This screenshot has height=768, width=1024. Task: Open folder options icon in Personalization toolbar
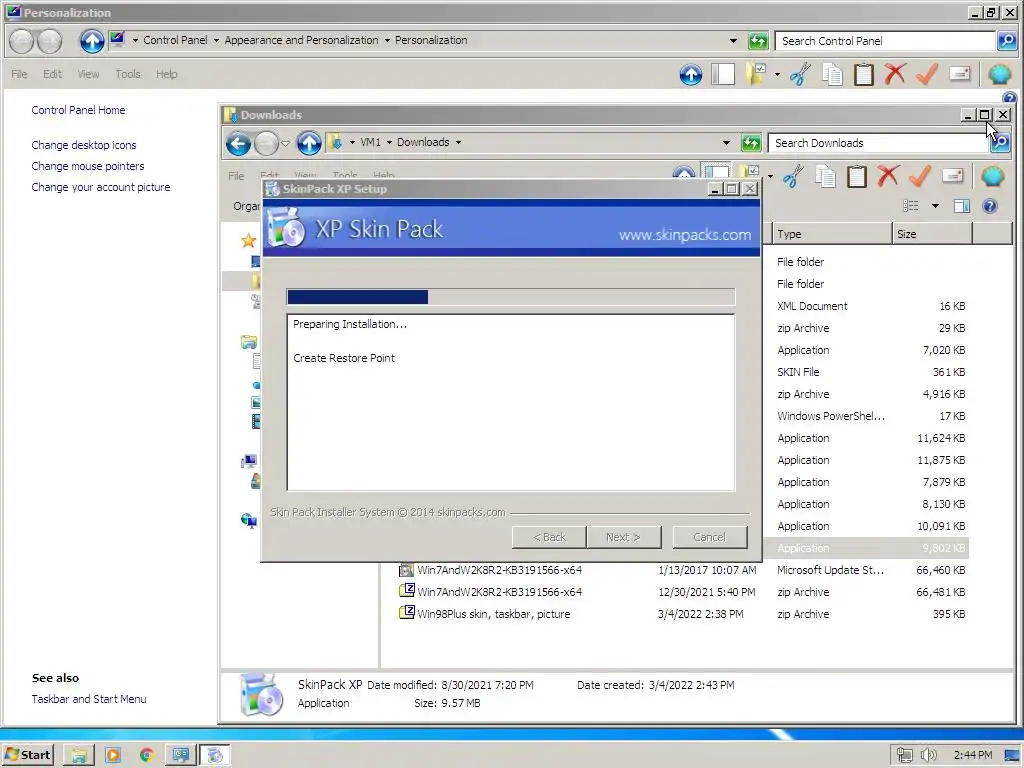tap(756, 74)
